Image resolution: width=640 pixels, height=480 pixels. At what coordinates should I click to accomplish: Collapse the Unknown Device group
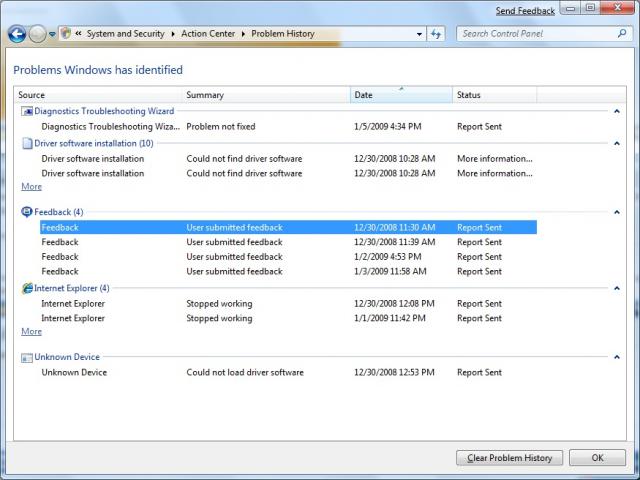pos(617,357)
